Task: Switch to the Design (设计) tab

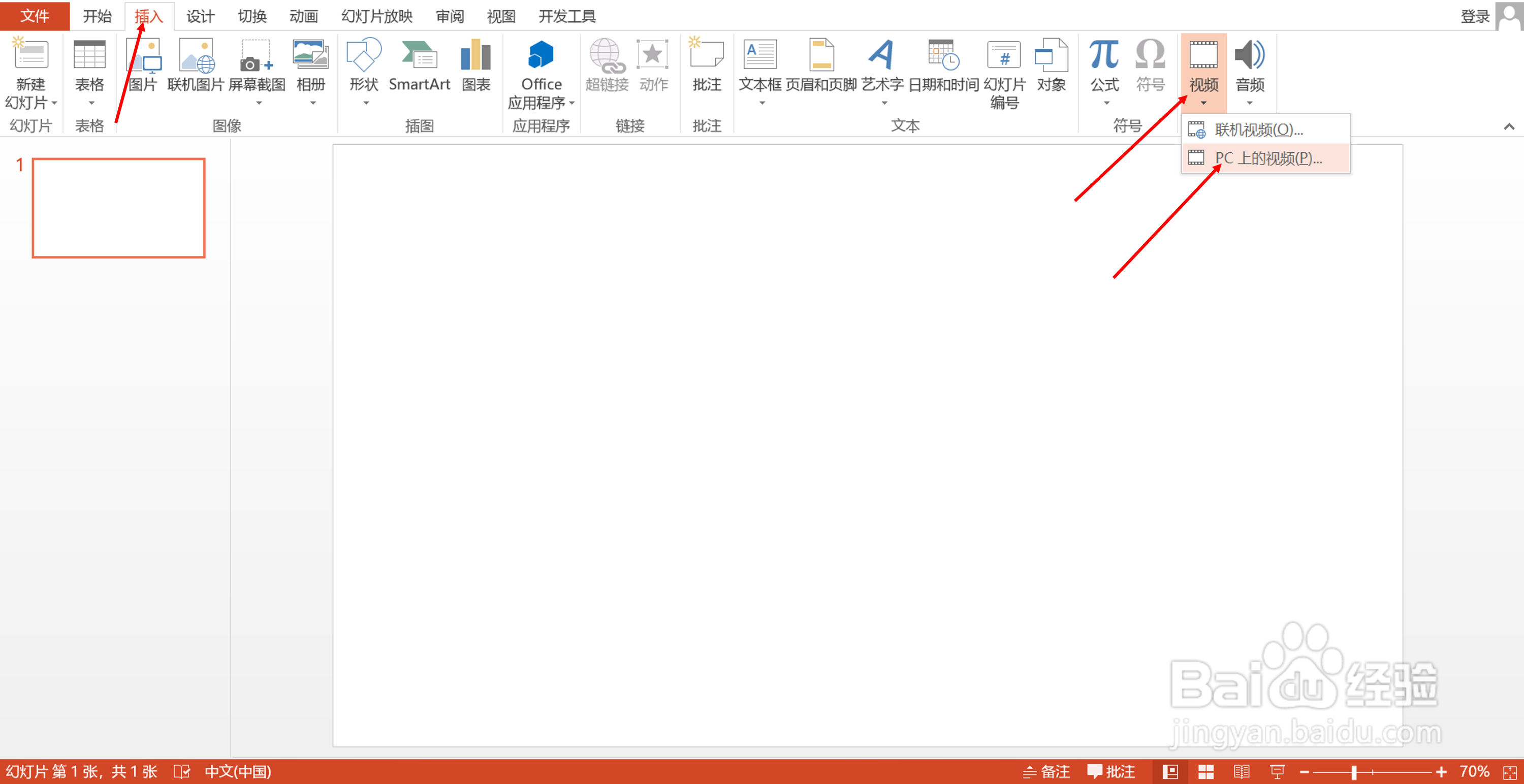Action: pyautogui.click(x=201, y=16)
